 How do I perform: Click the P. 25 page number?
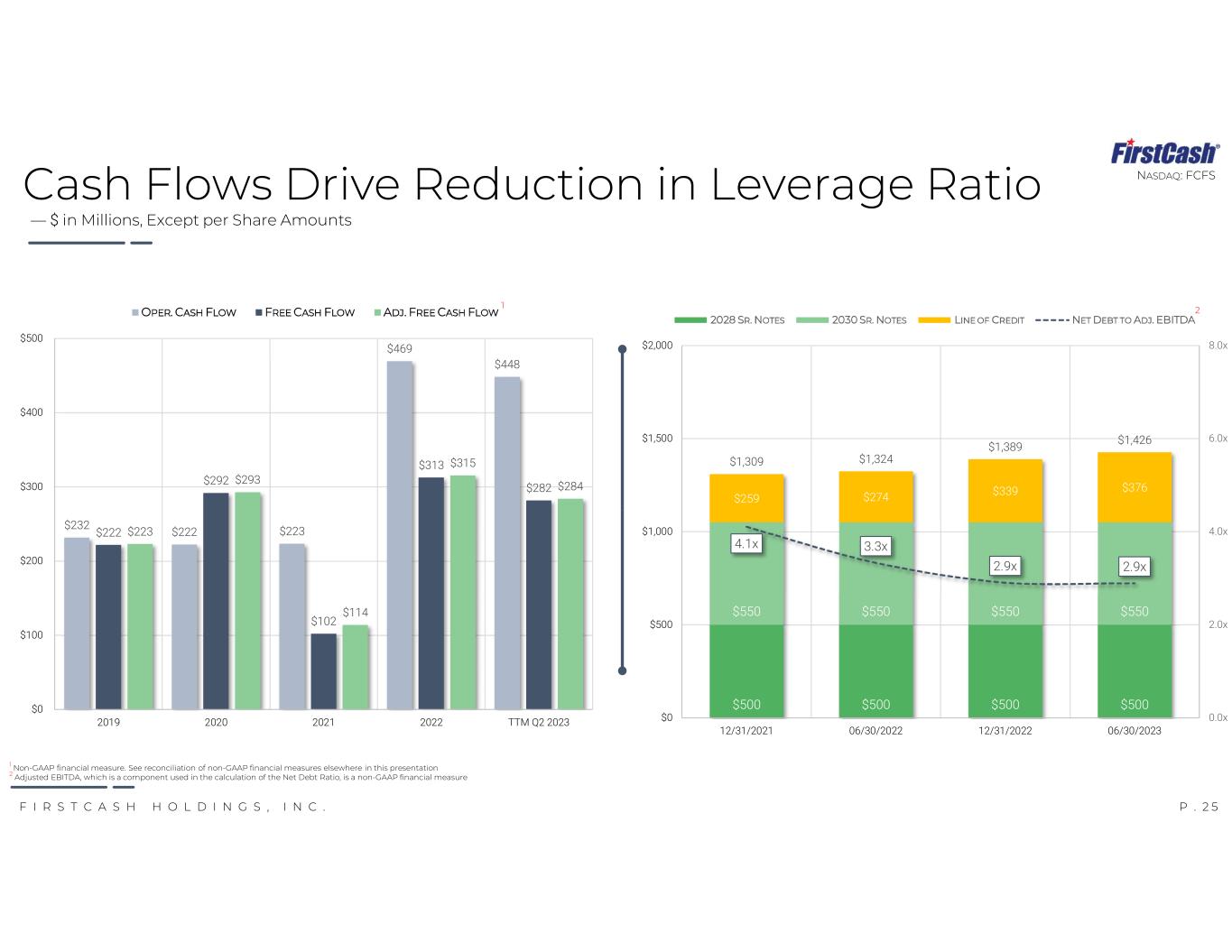coord(1199,807)
